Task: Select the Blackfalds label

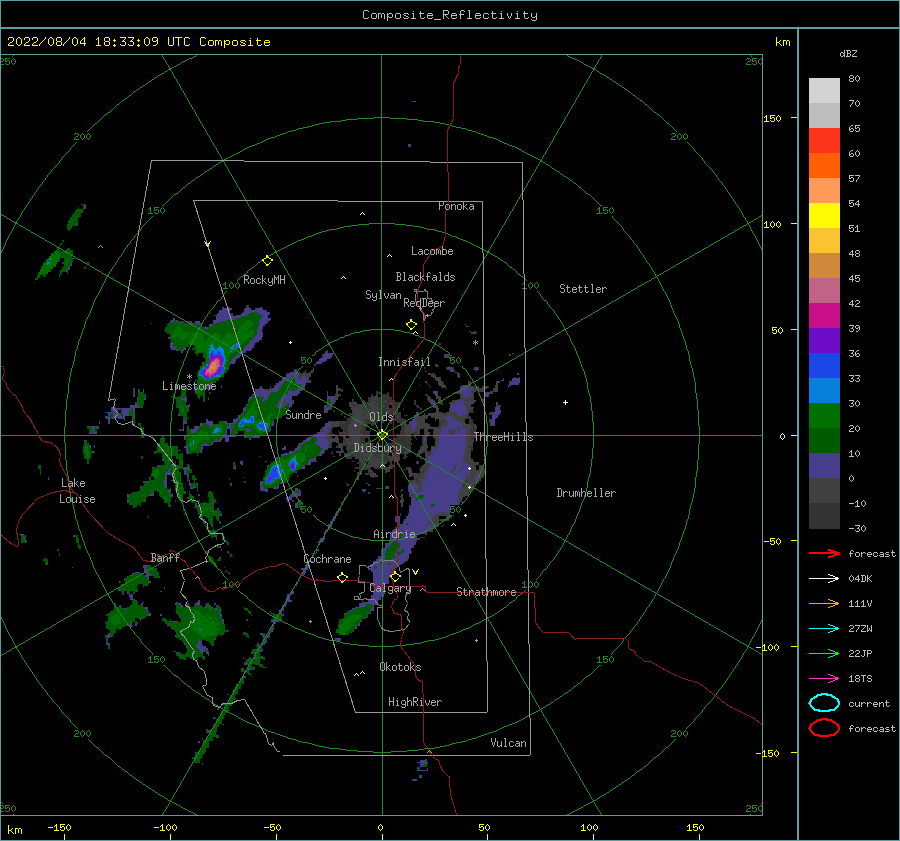Action: (425, 277)
